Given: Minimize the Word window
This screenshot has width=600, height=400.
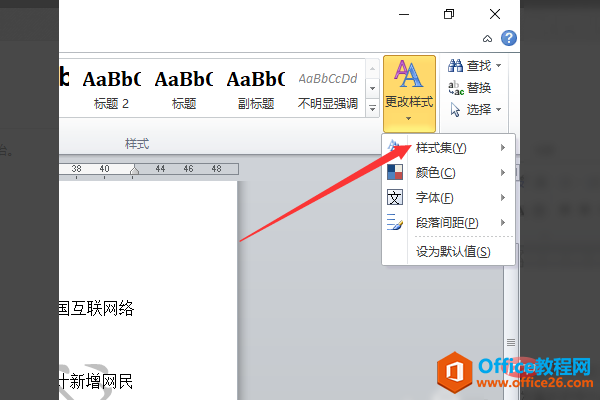Looking at the screenshot, I should pyautogui.click(x=404, y=15).
